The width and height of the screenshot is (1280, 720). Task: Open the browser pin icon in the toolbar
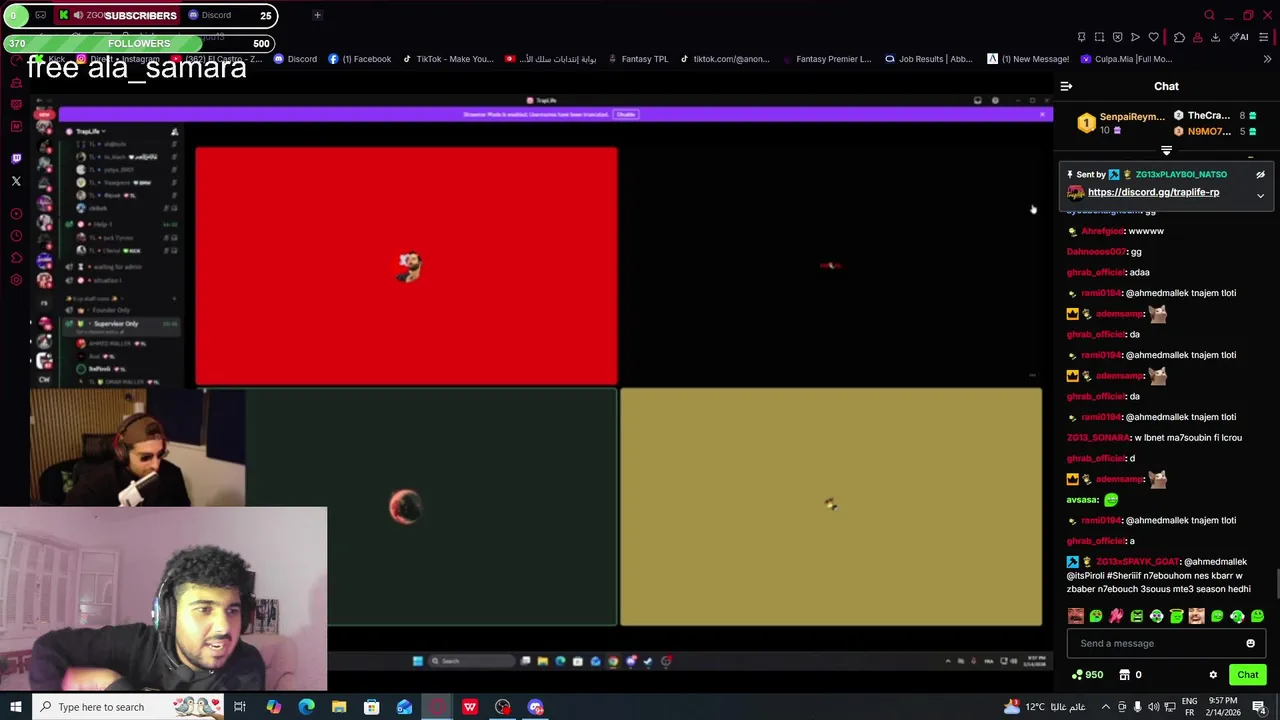[x=1081, y=37]
